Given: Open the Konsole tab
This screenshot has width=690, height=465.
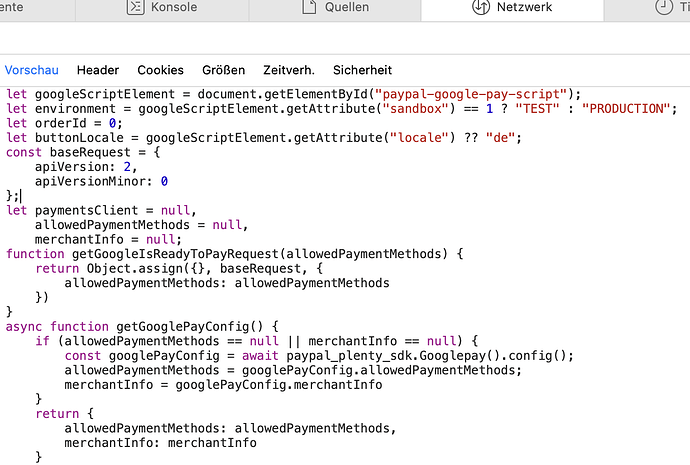Looking at the screenshot, I should pyautogui.click(x=162, y=7).
